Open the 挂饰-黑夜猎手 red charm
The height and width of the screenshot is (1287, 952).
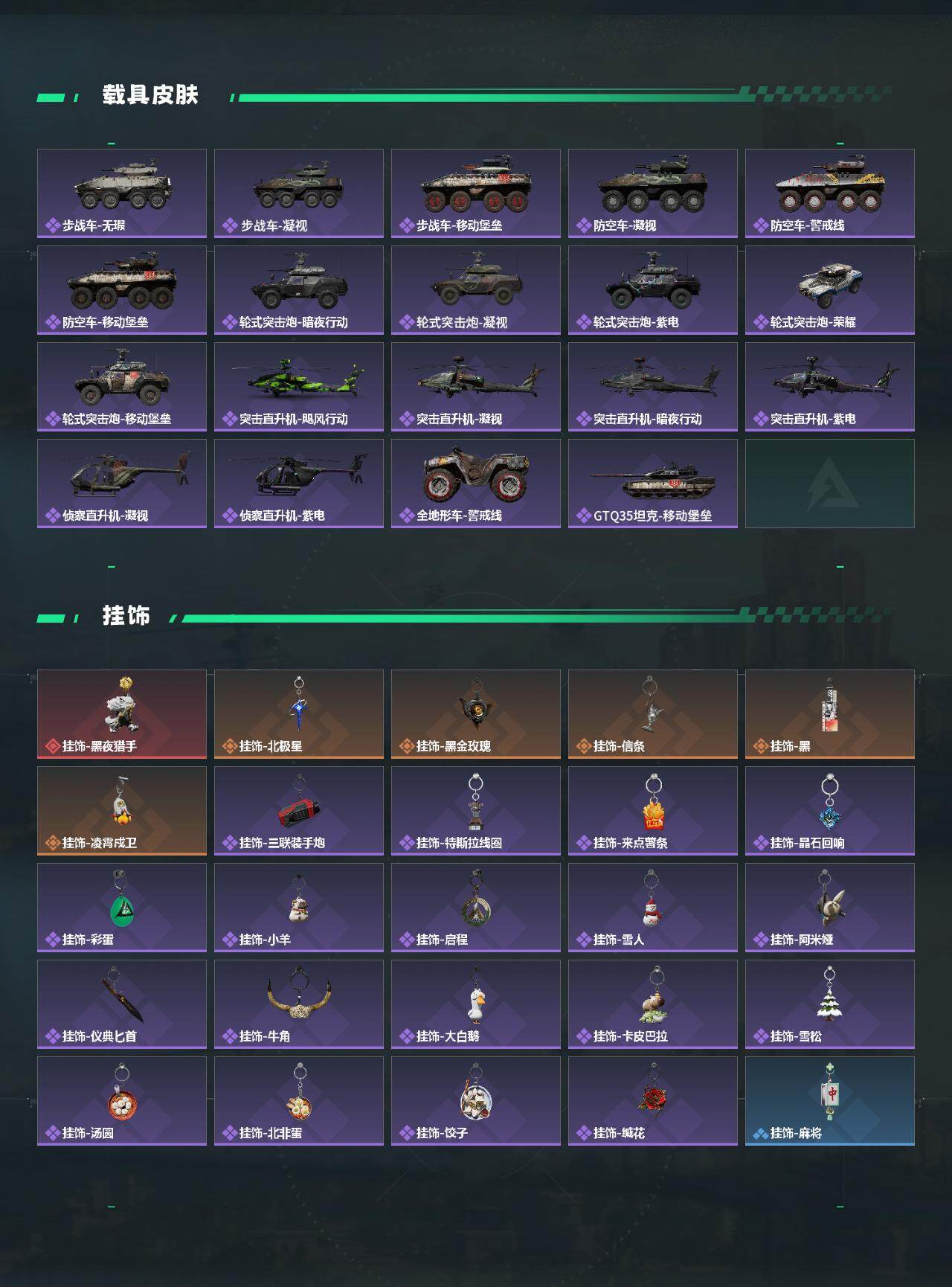click(x=122, y=714)
